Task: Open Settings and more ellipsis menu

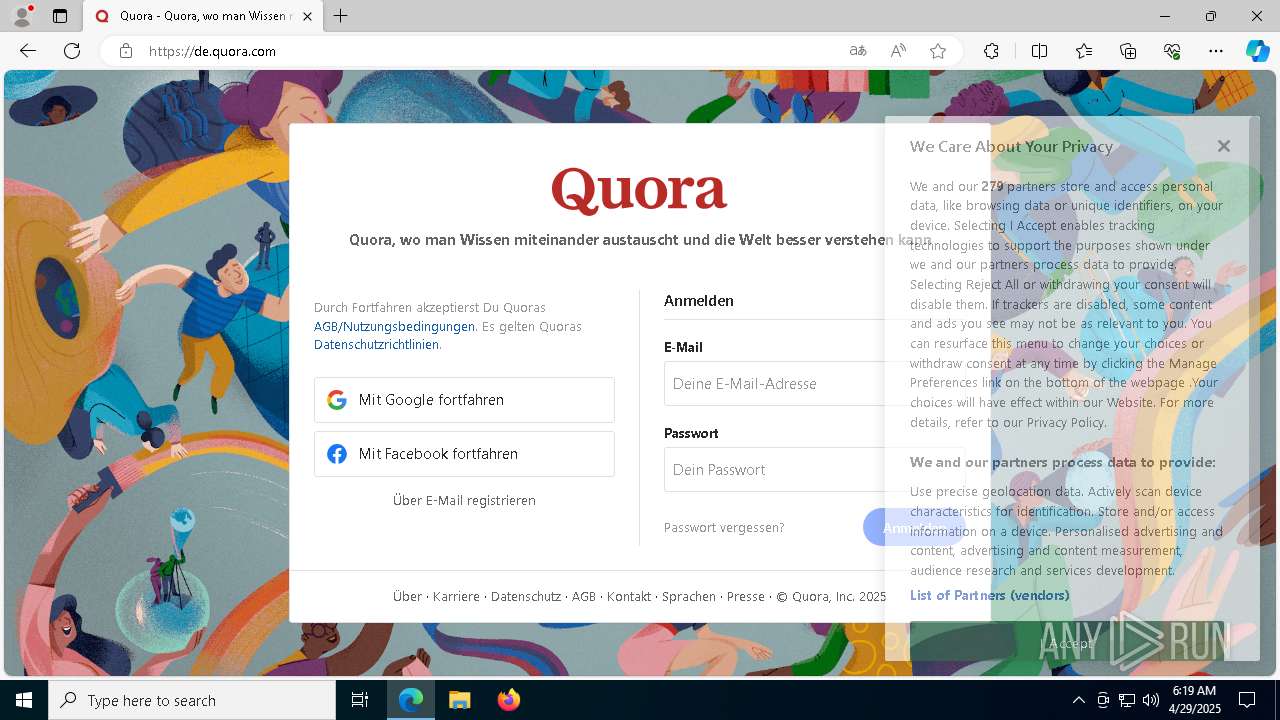Action: (1216, 51)
